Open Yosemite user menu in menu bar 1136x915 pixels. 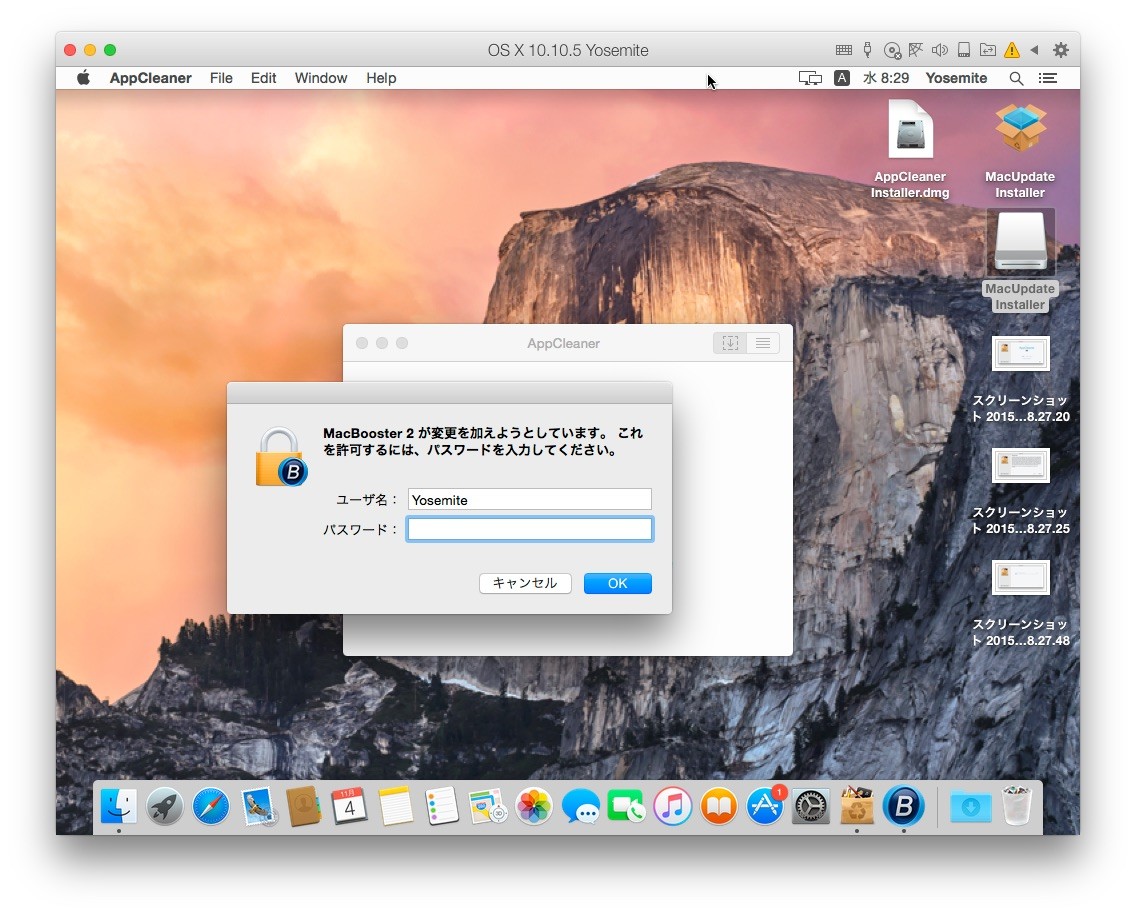[956, 78]
